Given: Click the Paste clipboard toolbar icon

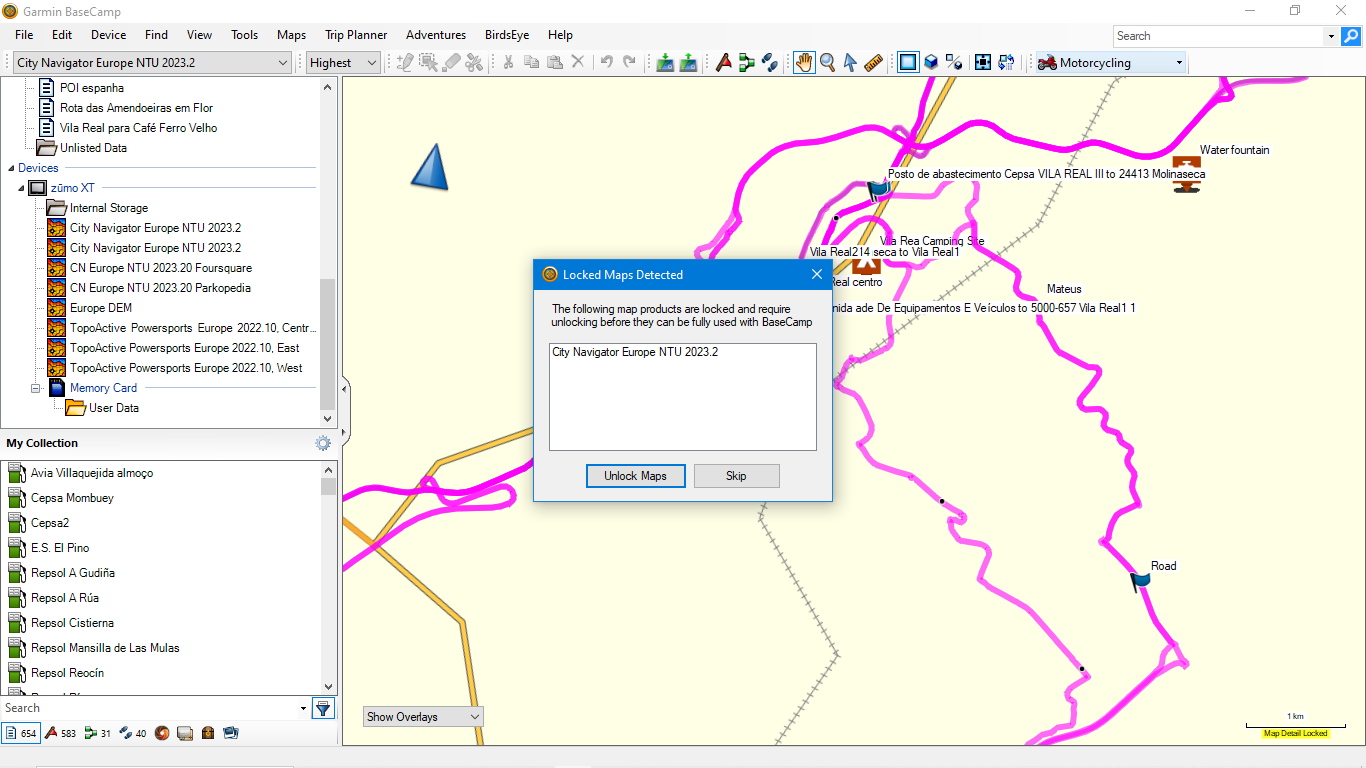Looking at the screenshot, I should [x=555, y=62].
